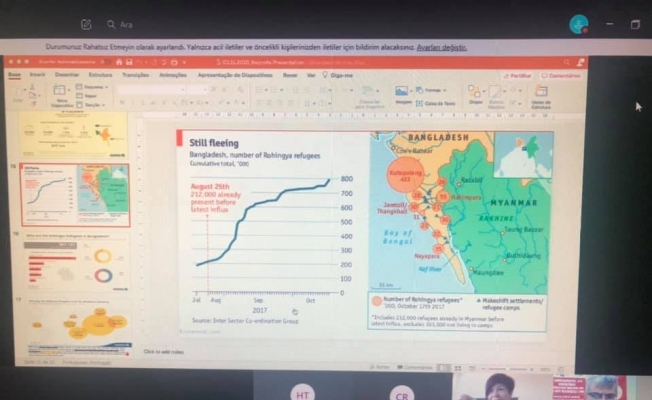Open the Ideias de Estrutura designer icon
This screenshot has height=400, width=652.
click(x=541, y=93)
